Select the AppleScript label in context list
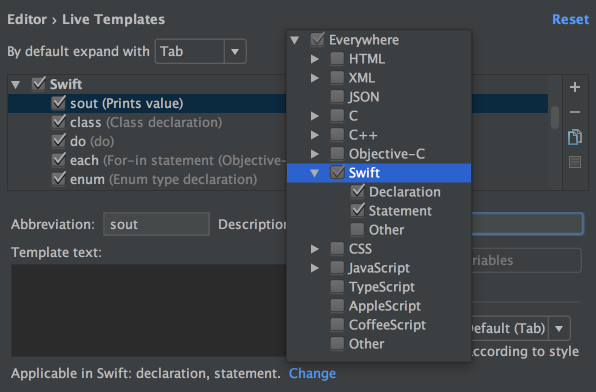The image size is (596, 392). pos(385,306)
